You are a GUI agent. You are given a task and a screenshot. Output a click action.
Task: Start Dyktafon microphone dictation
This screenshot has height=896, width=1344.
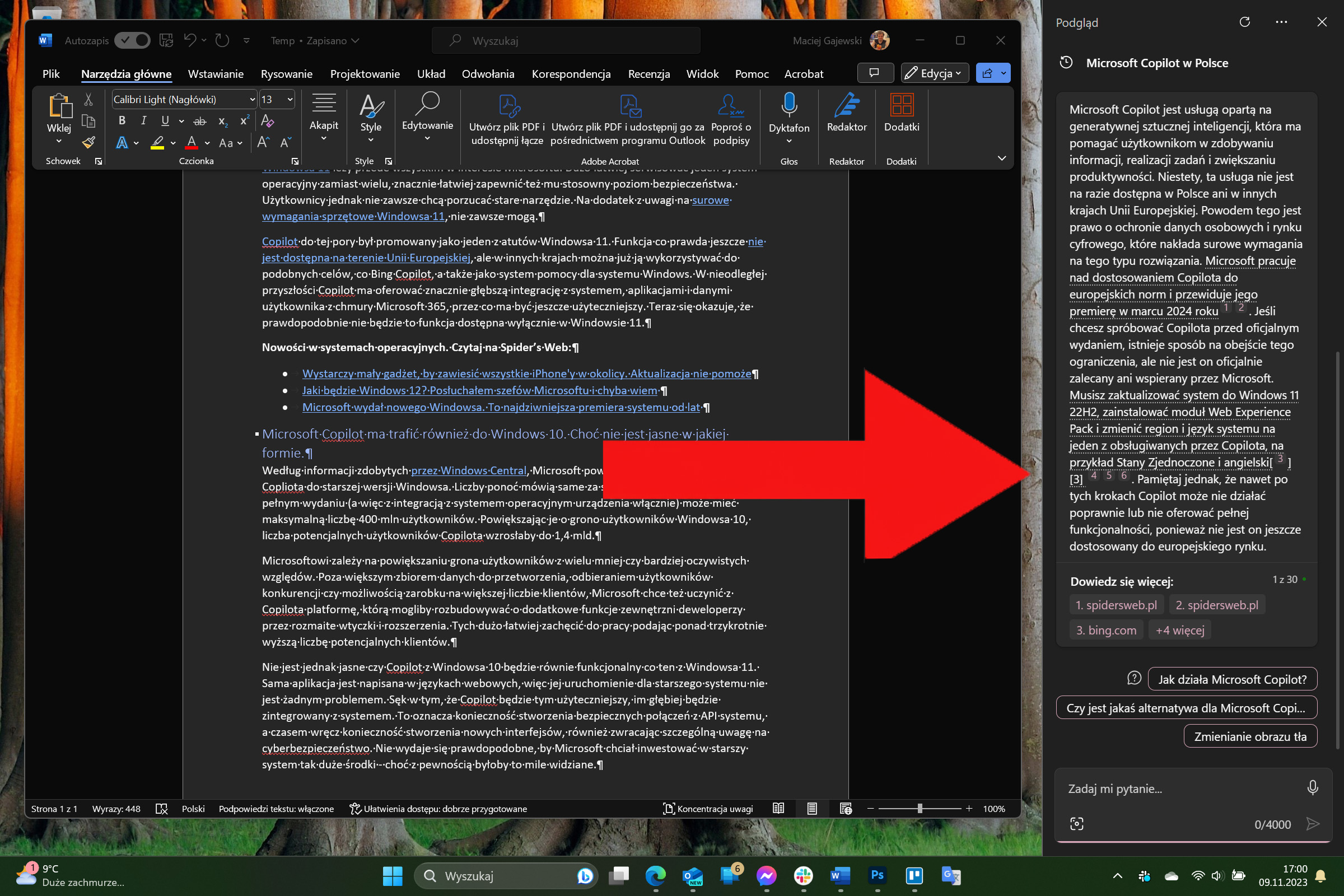tap(788, 106)
